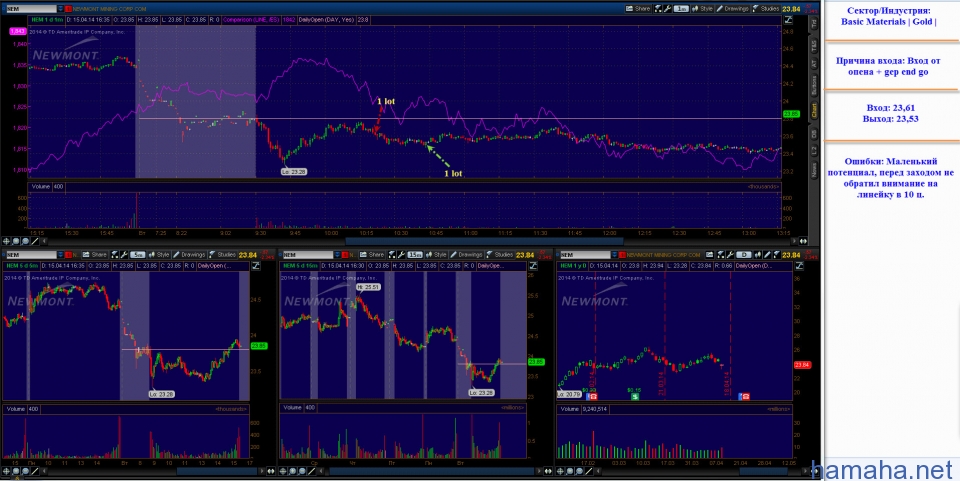Open the D timeframe selector in daily chart

point(744,255)
